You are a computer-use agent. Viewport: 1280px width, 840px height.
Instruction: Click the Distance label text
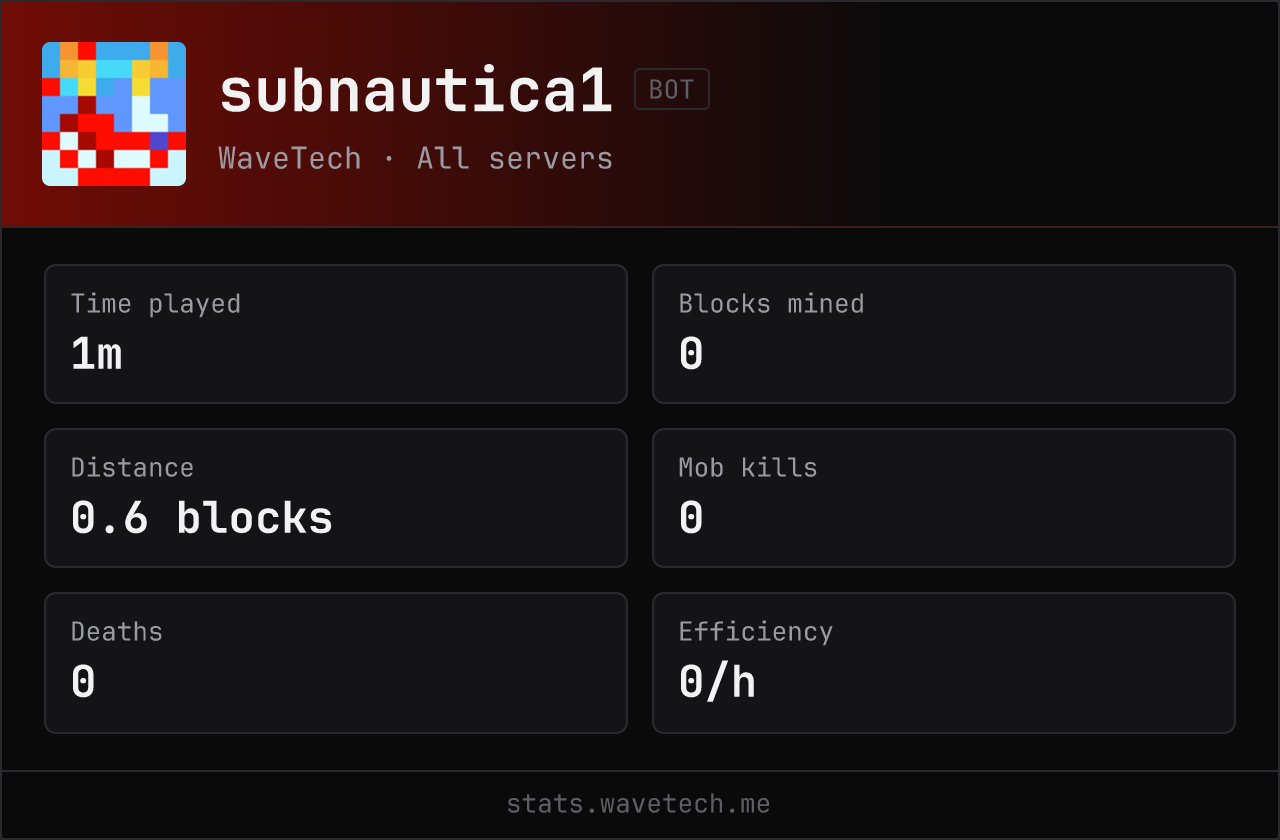pos(132,468)
